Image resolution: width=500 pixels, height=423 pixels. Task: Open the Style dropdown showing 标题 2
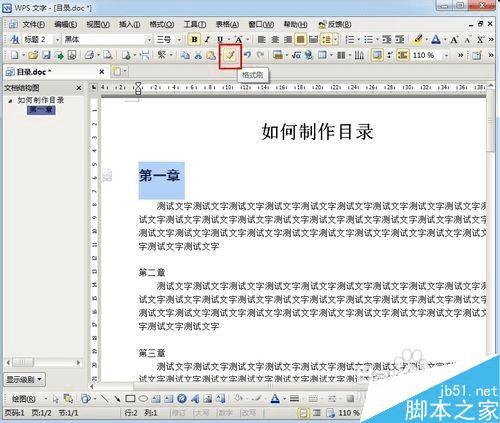(x=57, y=40)
